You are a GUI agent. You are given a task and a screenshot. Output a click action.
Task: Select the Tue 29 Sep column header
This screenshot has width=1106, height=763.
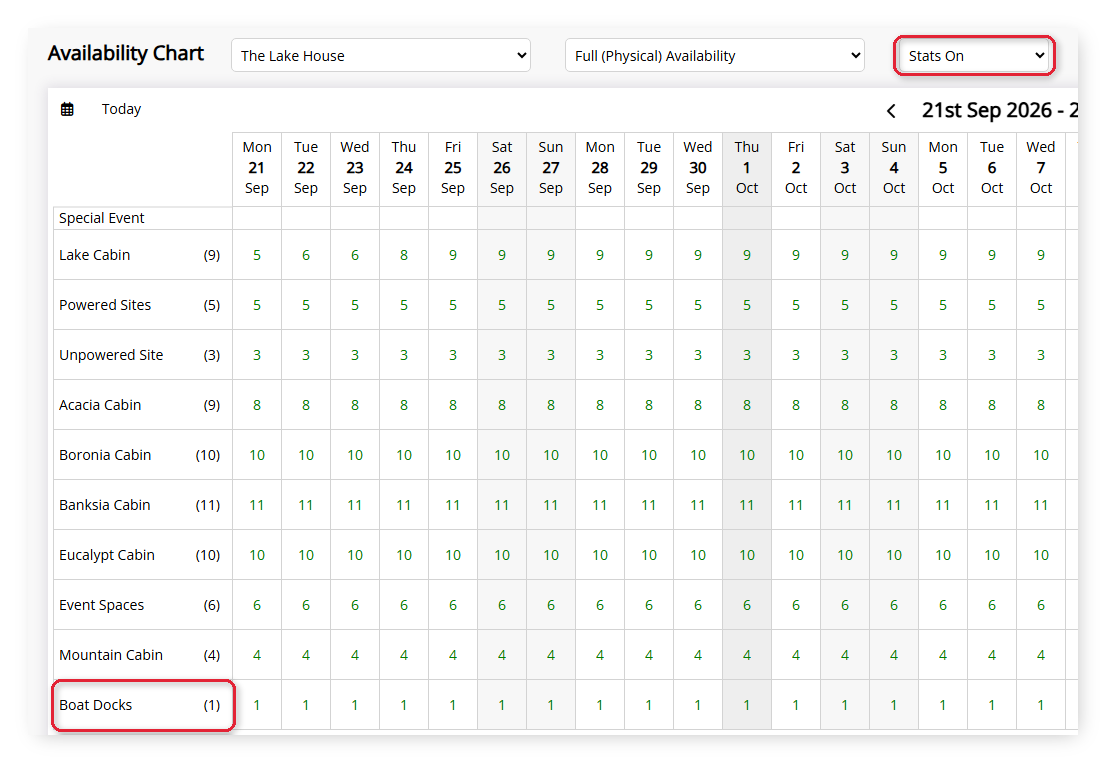pyautogui.click(x=649, y=168)
